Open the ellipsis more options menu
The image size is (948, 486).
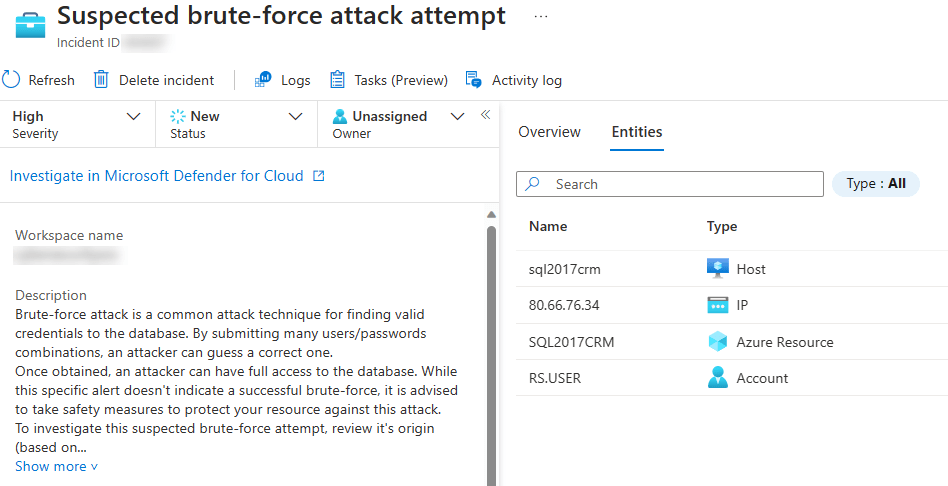(541, 17)
